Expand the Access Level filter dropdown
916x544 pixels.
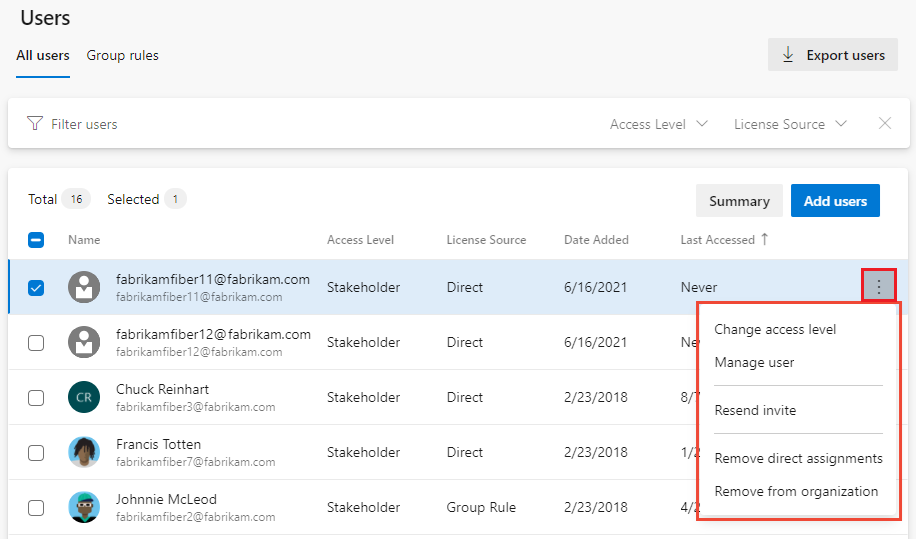(658, 124)
